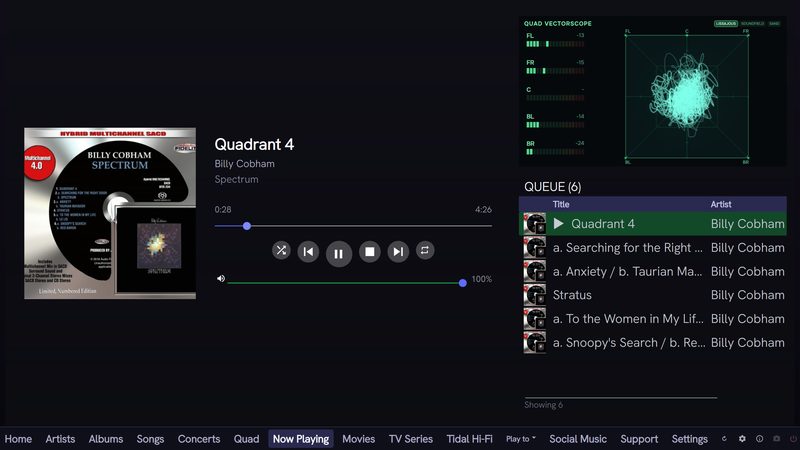Open the Movies tab
The width and height of the screenshot is (800, 450).
coord(359,439)
